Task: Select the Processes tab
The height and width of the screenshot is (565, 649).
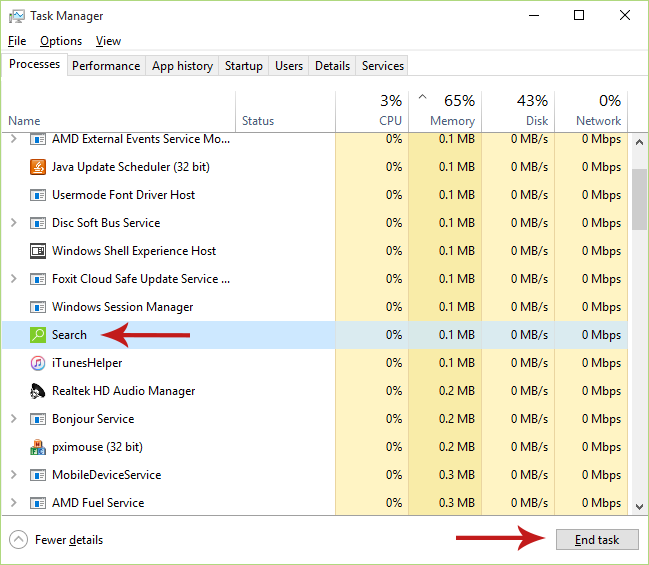Action: click(x=34, y=64)
